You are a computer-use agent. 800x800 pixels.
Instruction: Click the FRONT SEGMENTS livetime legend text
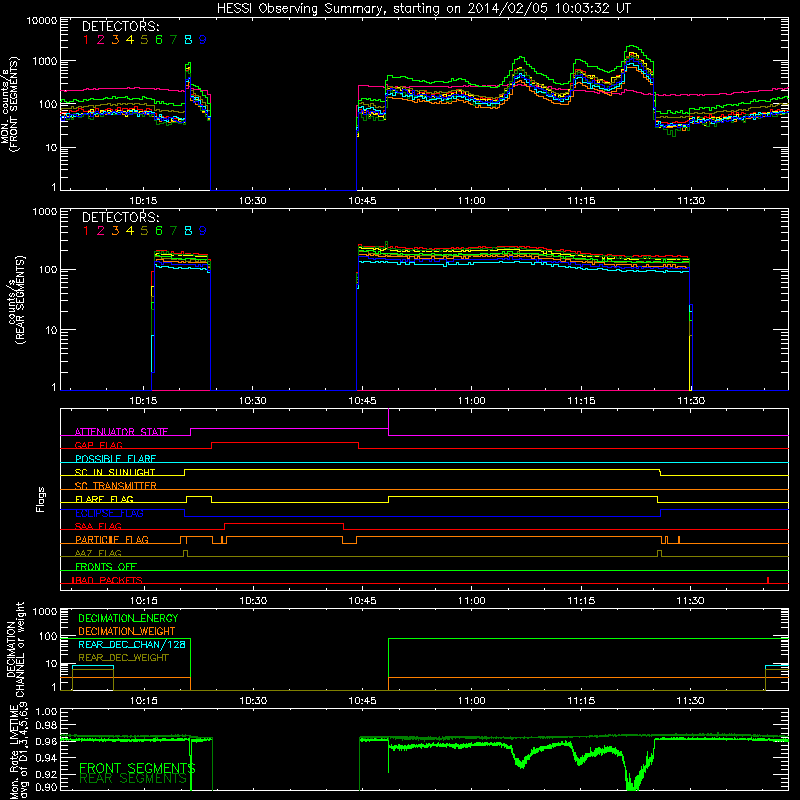[x=137, y=768]
